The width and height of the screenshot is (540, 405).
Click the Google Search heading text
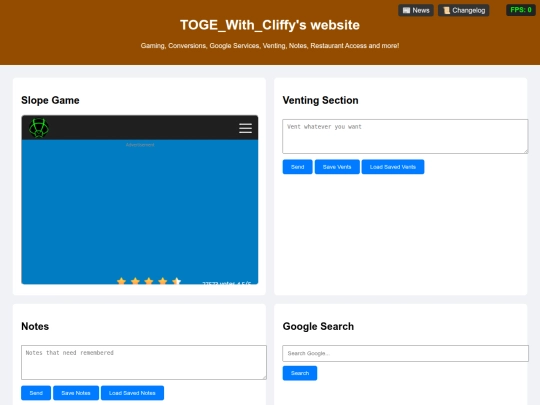[x=318, y=326]
